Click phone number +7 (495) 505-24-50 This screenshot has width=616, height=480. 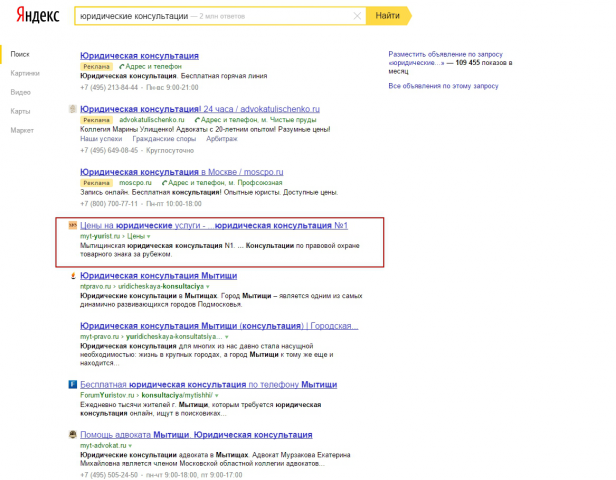pyautogui.click(x=109, y=475)
